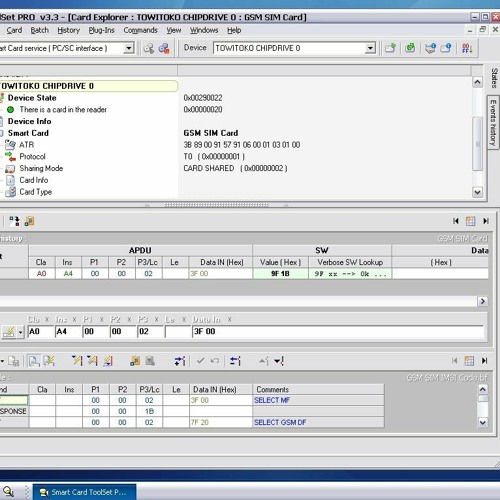Image resolution: width=500 pixels, height=500 pixels.
Task: Click the gears icon with red marker
Action: point(164,48)
